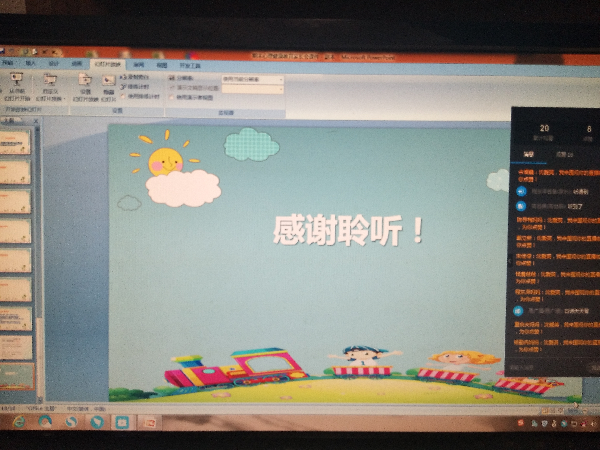Close the slide thumbnail pane

[36, 121]
